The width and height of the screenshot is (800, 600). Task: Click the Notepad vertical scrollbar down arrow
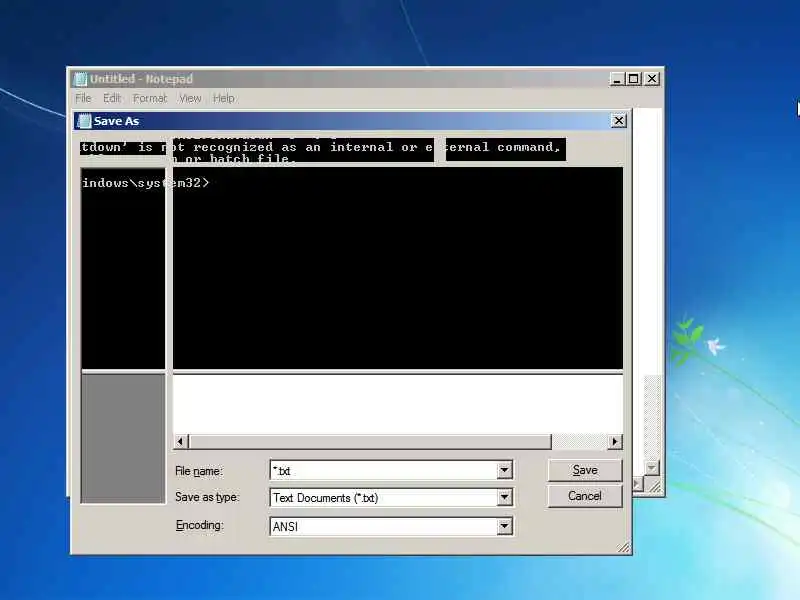coord(652,467)
